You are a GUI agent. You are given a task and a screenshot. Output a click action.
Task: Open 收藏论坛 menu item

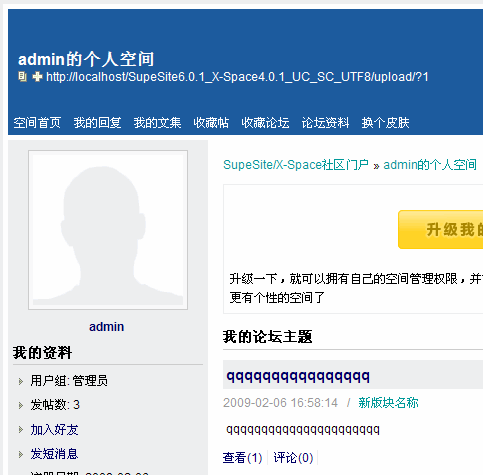click(x=265, y=123)
